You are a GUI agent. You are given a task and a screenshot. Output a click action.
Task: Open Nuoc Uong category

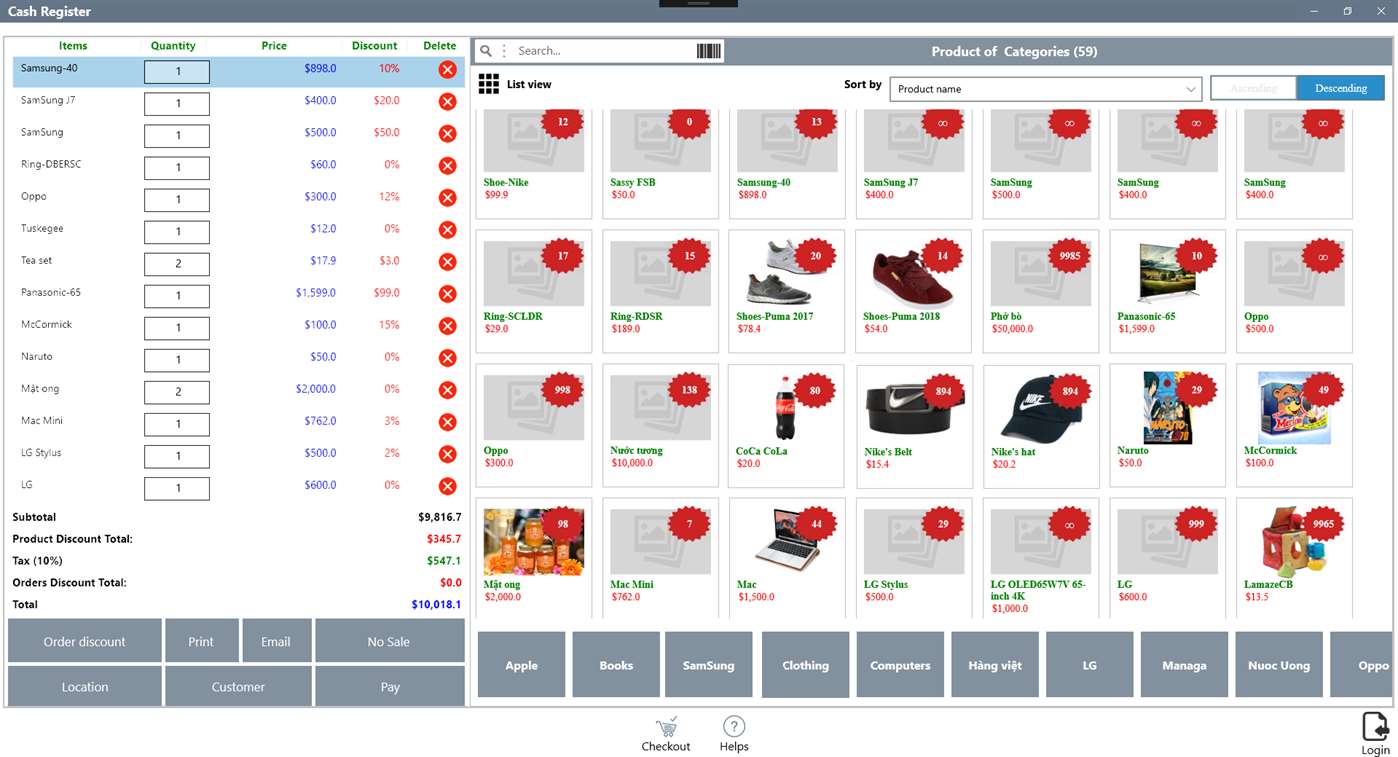coord(1279,665)
